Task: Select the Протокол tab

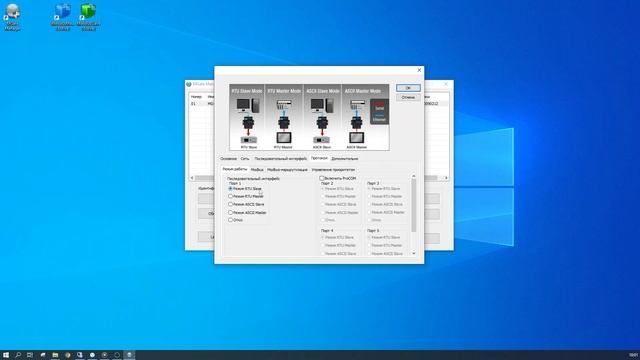Action: coord(319,158)
